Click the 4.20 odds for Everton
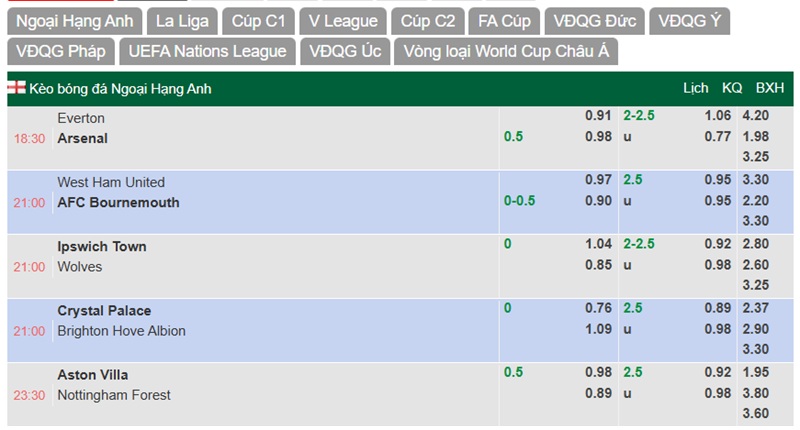800x430 pixels. [x=756, y=116]
